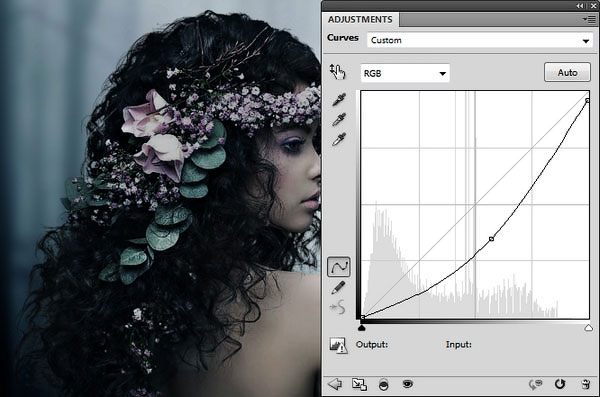This screenshot has width=600, height=397.
Task: Click the Input label field
Action: click(458, 345)
